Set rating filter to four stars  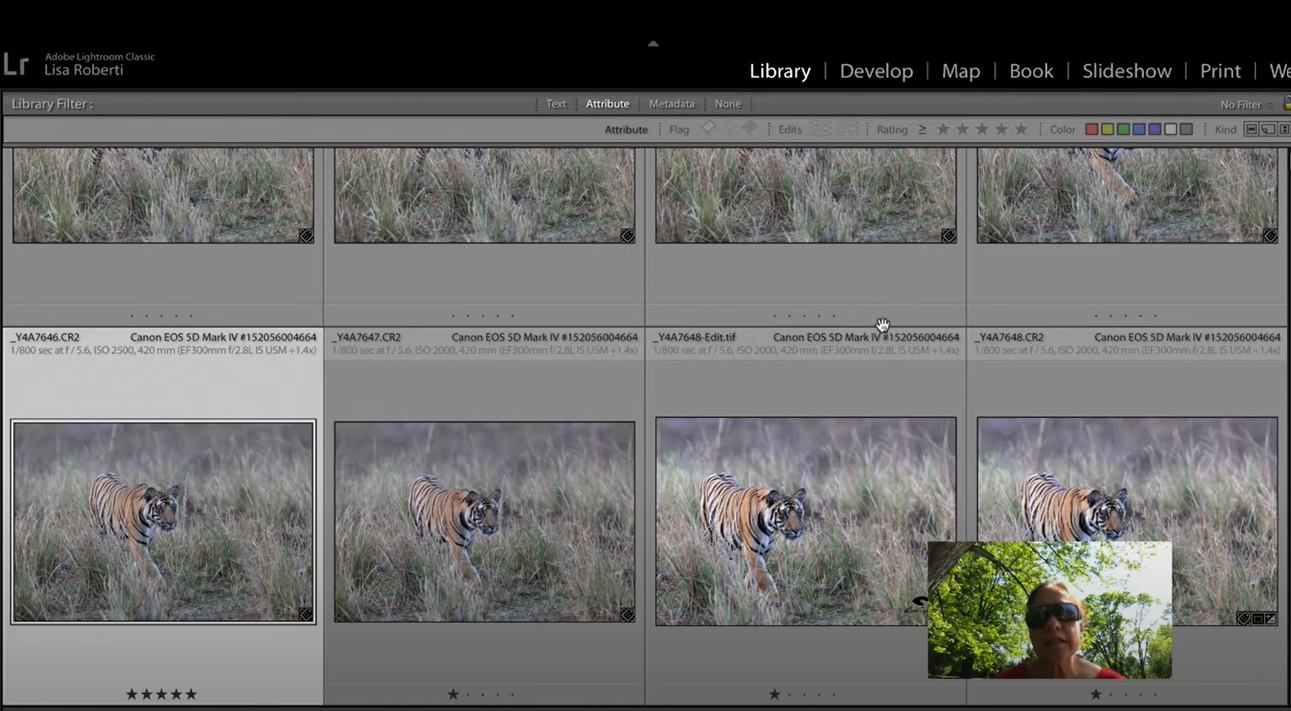pyautogui.click(x=1001, y=129)
